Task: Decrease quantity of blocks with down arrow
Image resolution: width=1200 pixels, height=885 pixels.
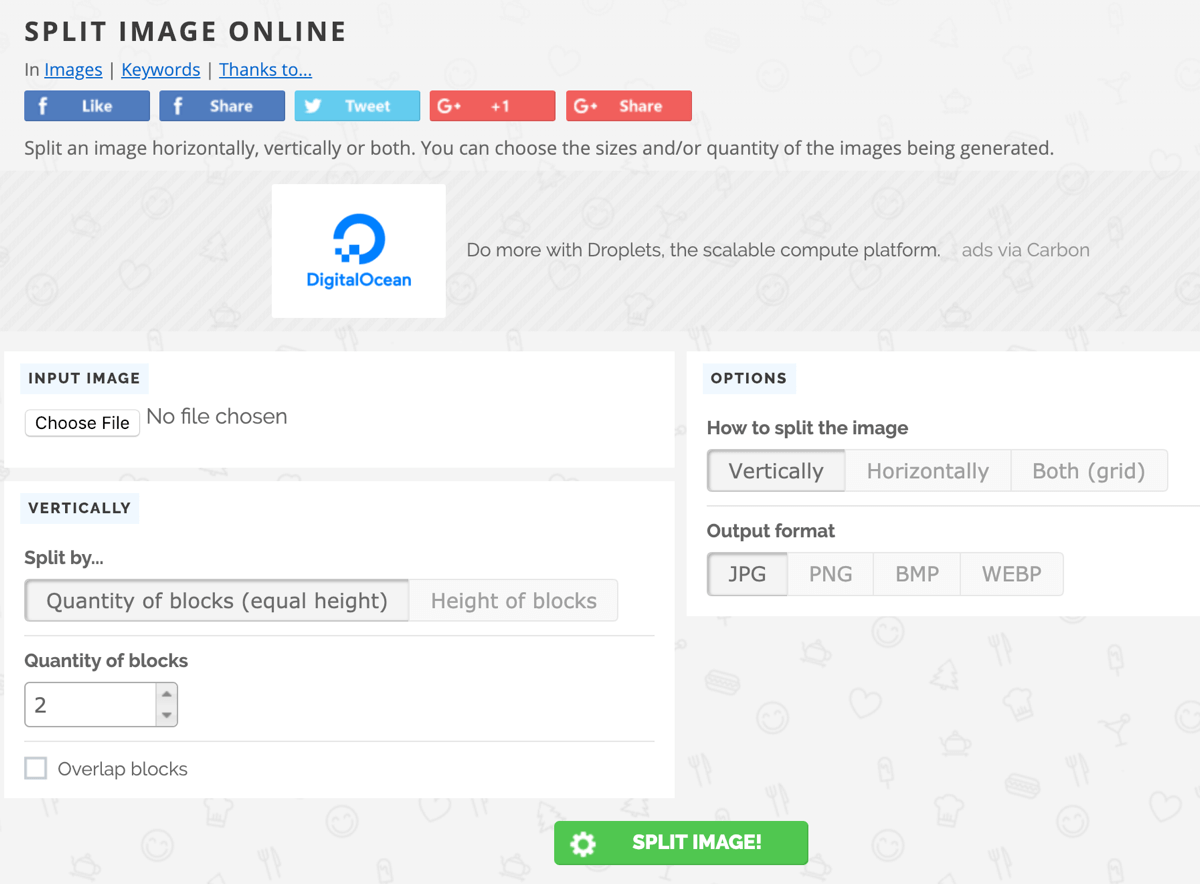Action: click(167, 716)
